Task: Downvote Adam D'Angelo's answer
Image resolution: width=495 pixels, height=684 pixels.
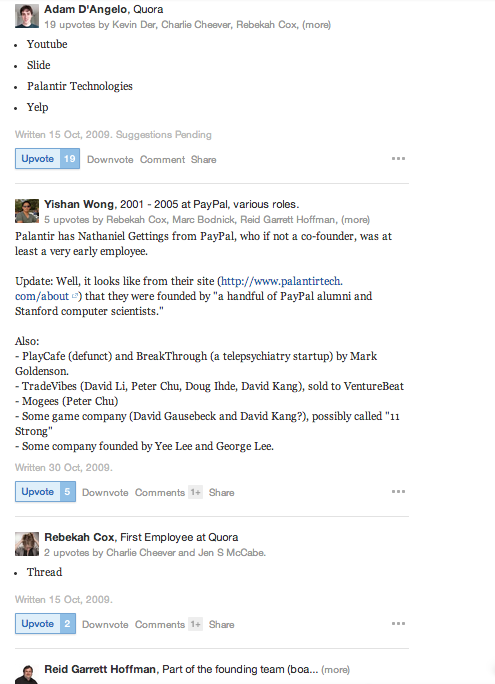Action: point(110,160)
